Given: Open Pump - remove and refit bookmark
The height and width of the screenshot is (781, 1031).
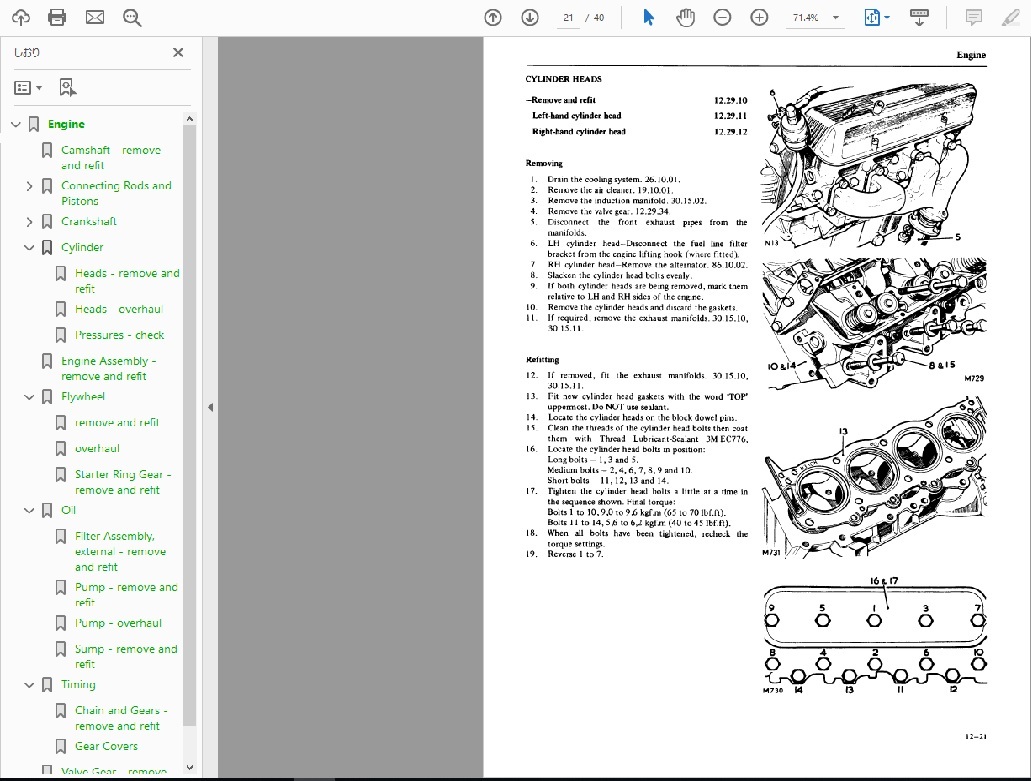Looking at the screenshot, I should (x=126, y=594).
